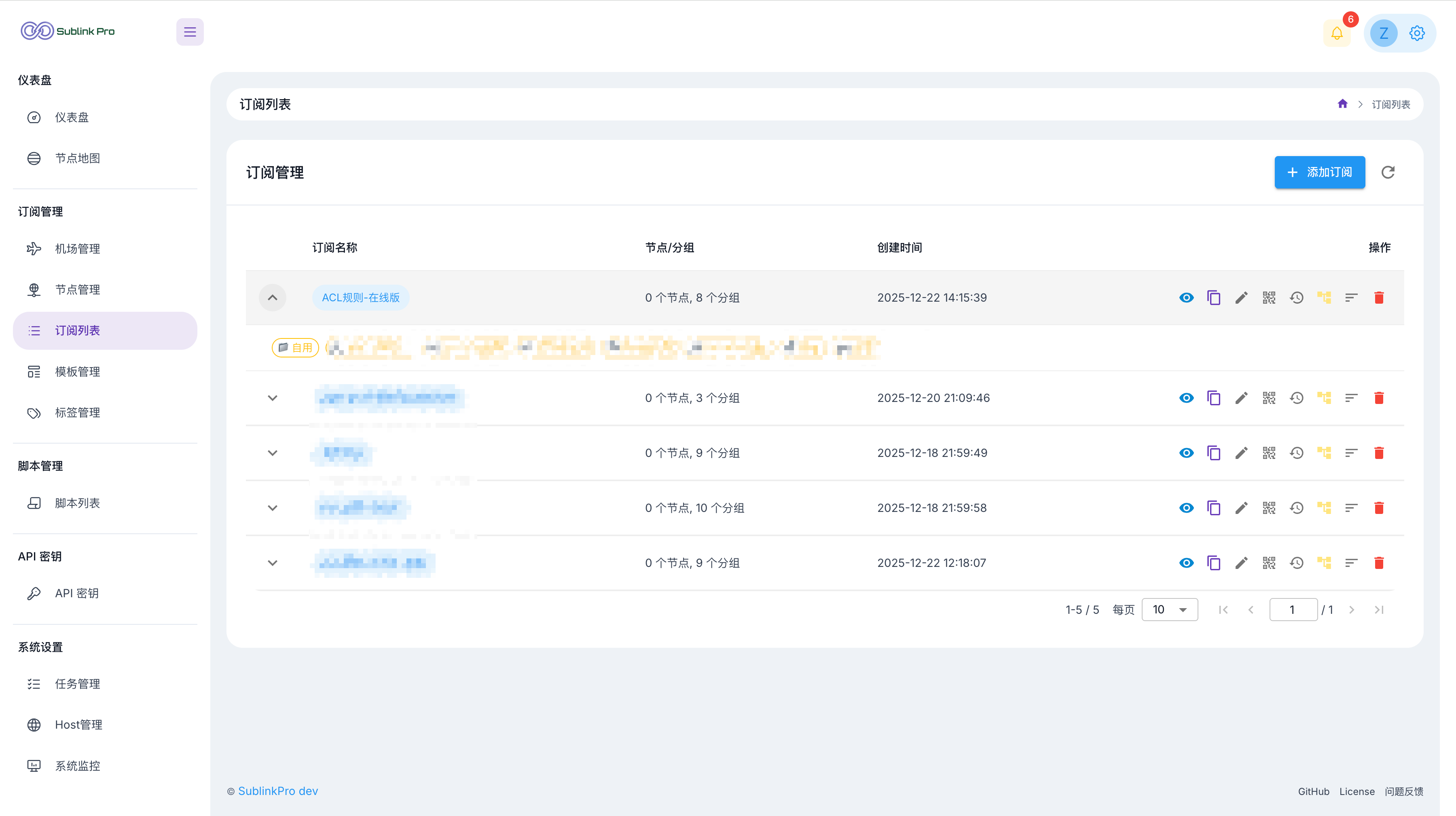Show QR code for ACL规则-在线版 row

[1269, 298]
